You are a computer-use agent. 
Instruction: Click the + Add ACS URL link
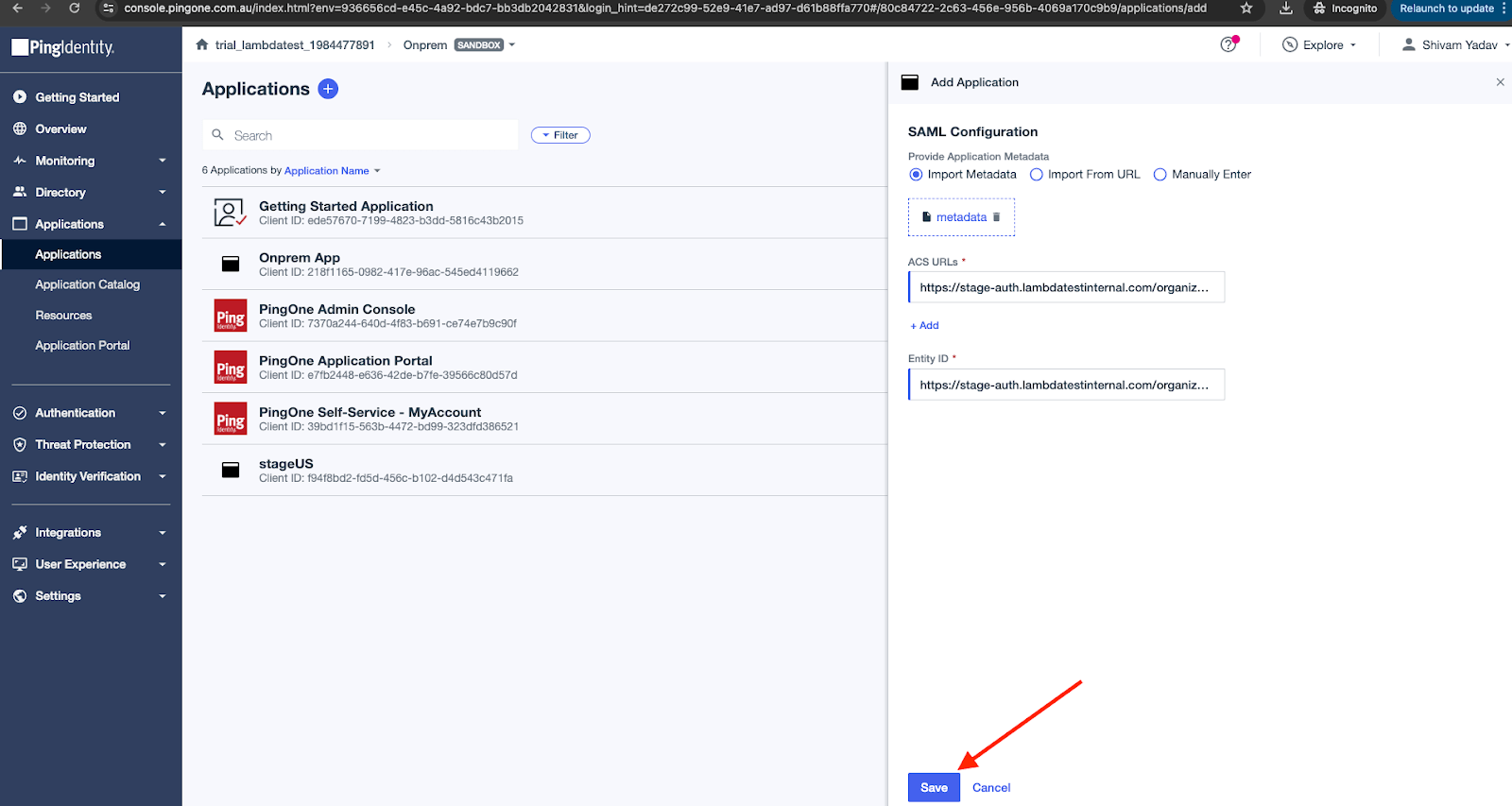tap(924, 325)
